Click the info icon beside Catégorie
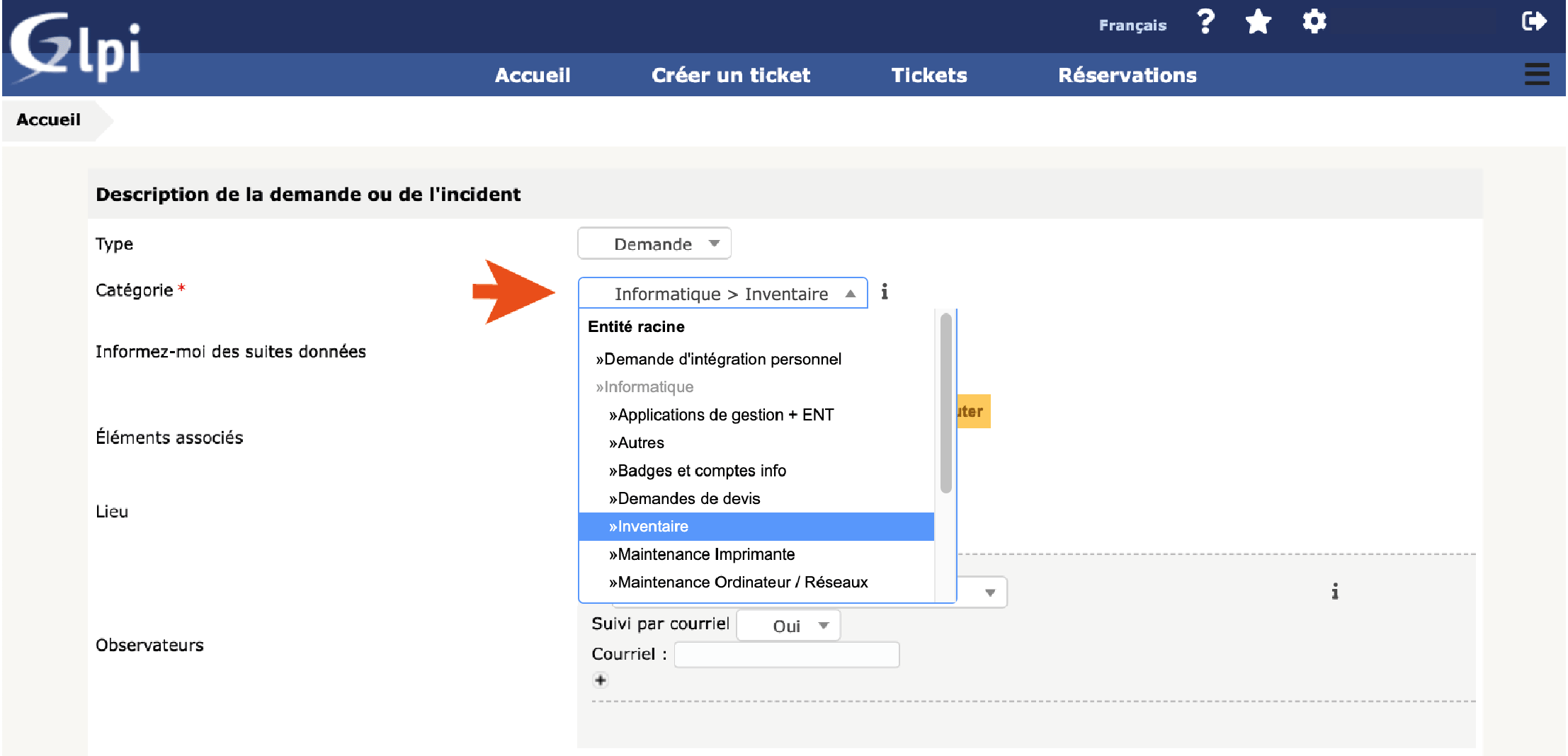This screenshot has height=756, width=1568. (885, 292)
